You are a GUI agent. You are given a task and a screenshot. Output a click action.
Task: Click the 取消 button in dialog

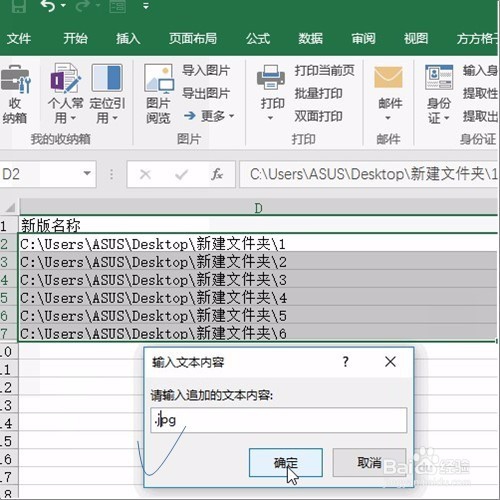(x=369, y=462)
